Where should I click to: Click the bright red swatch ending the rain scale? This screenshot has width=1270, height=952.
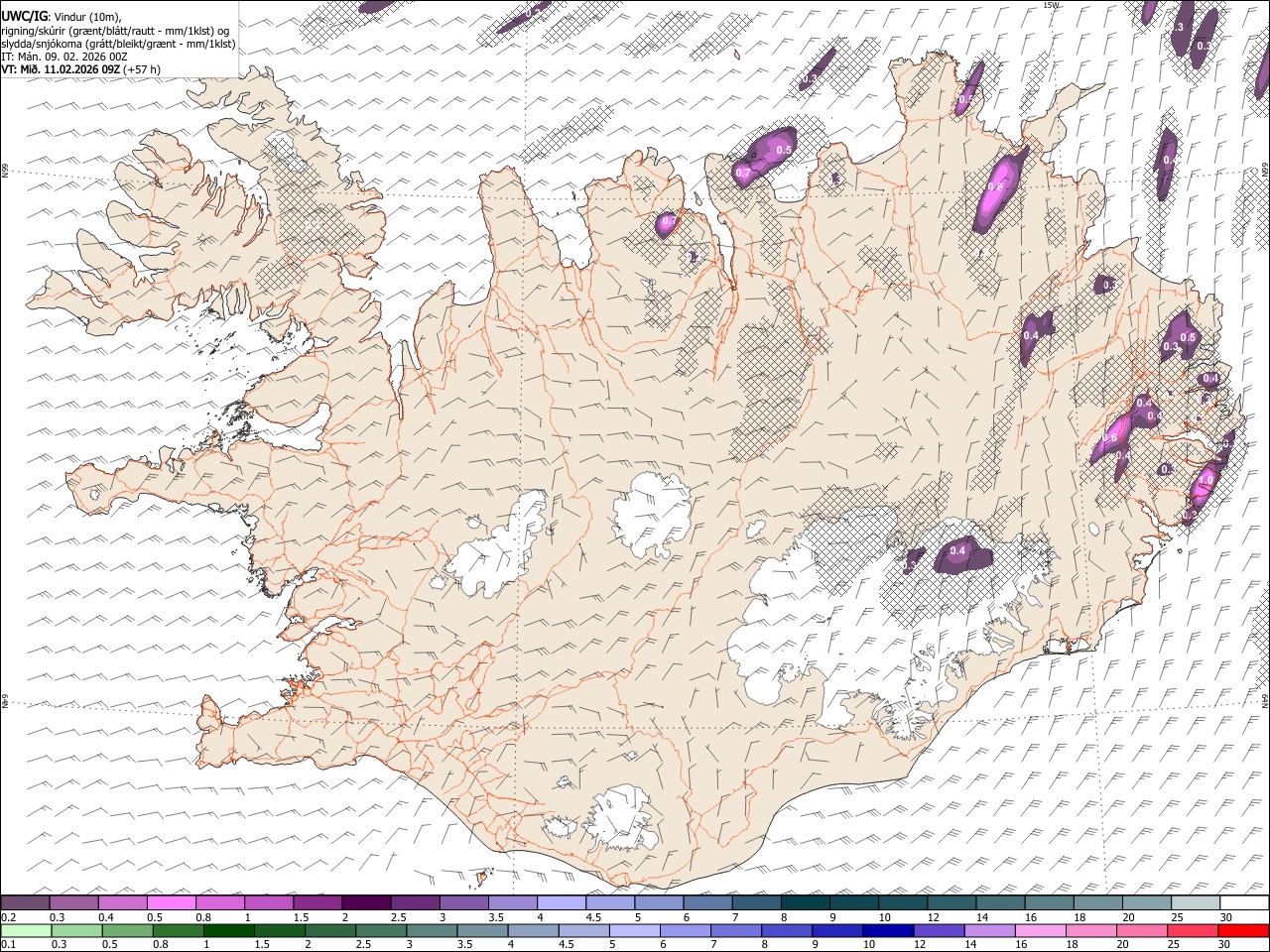tap(1243, 930)
